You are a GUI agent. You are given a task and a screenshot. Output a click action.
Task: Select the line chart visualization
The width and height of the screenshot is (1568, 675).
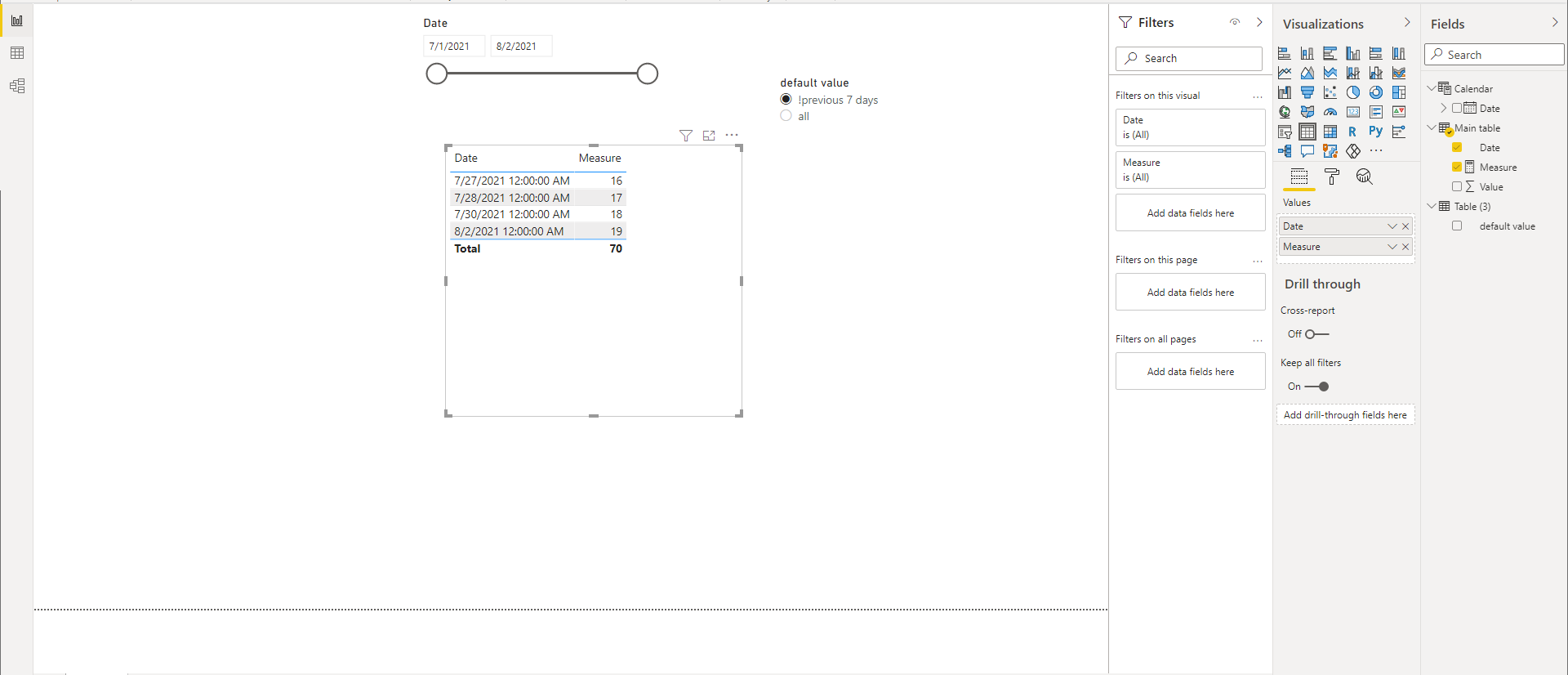1285,73
